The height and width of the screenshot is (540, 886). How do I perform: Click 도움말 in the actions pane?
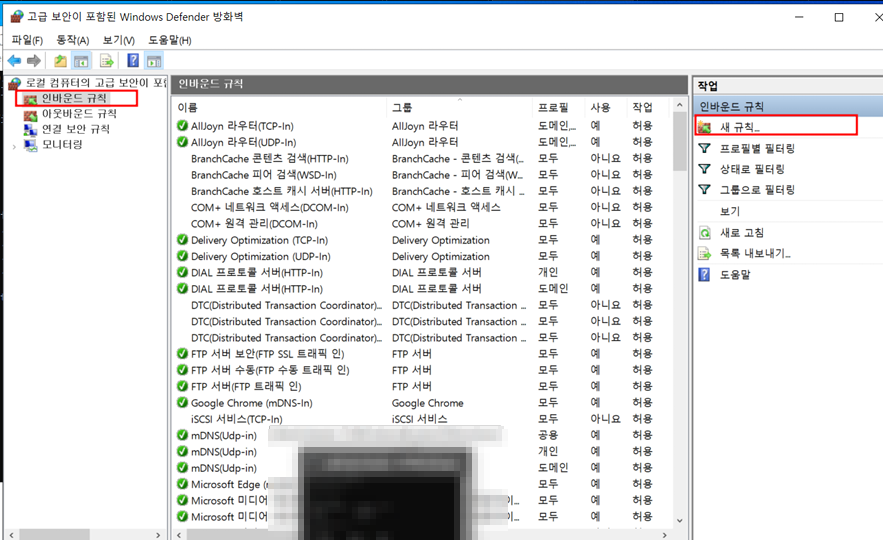point(735,275)
